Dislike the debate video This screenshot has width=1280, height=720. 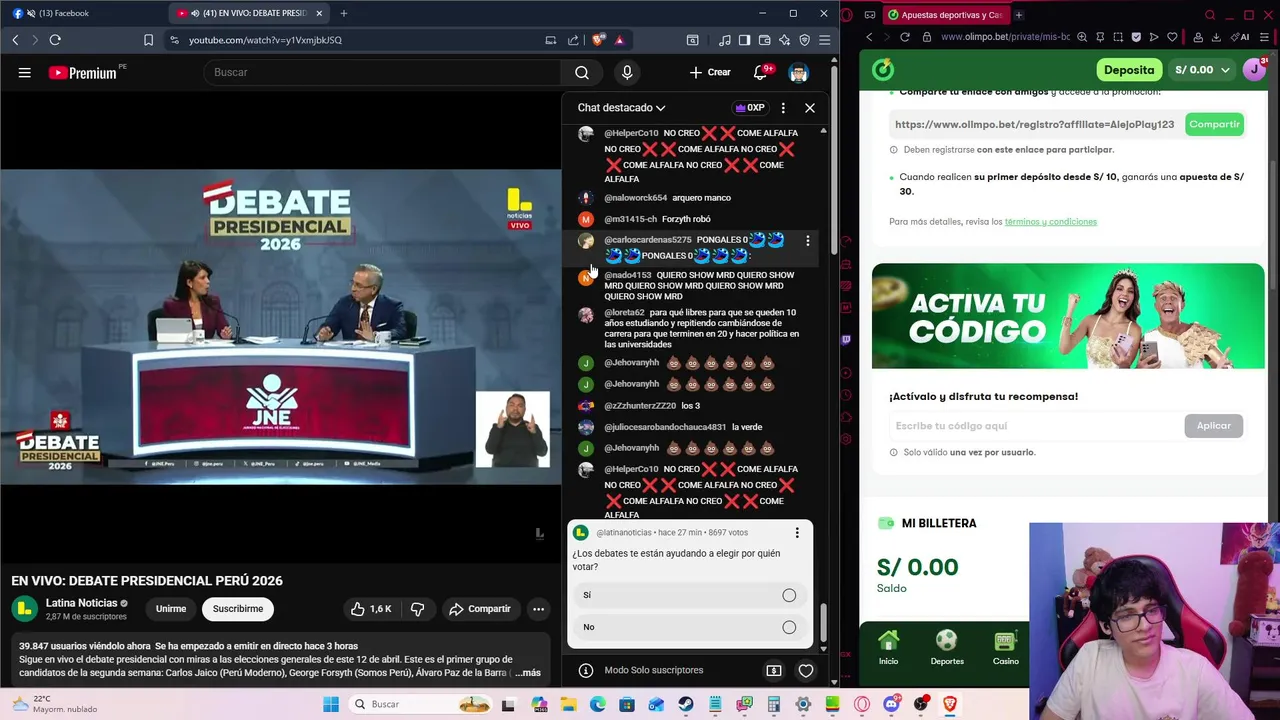pyautogui.click(x=418, y=609)
